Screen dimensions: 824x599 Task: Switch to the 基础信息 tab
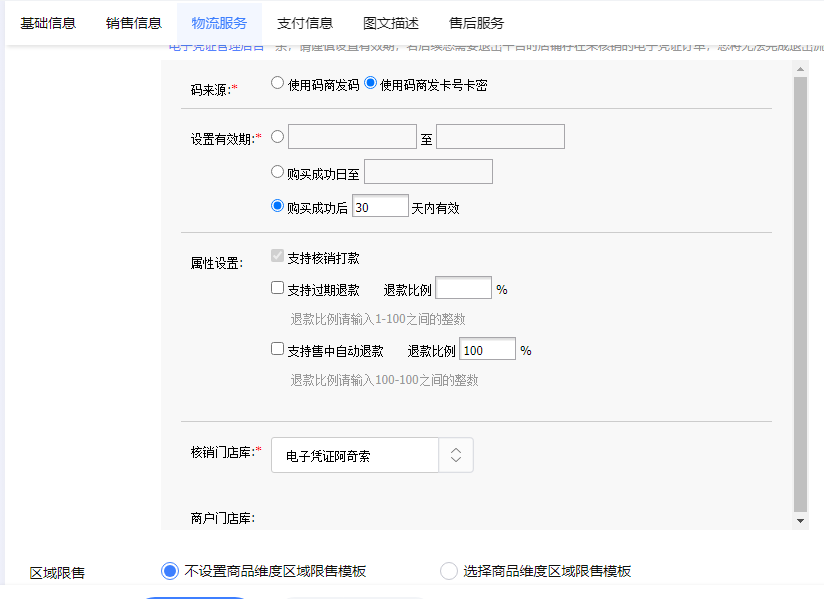click(48, 23)
